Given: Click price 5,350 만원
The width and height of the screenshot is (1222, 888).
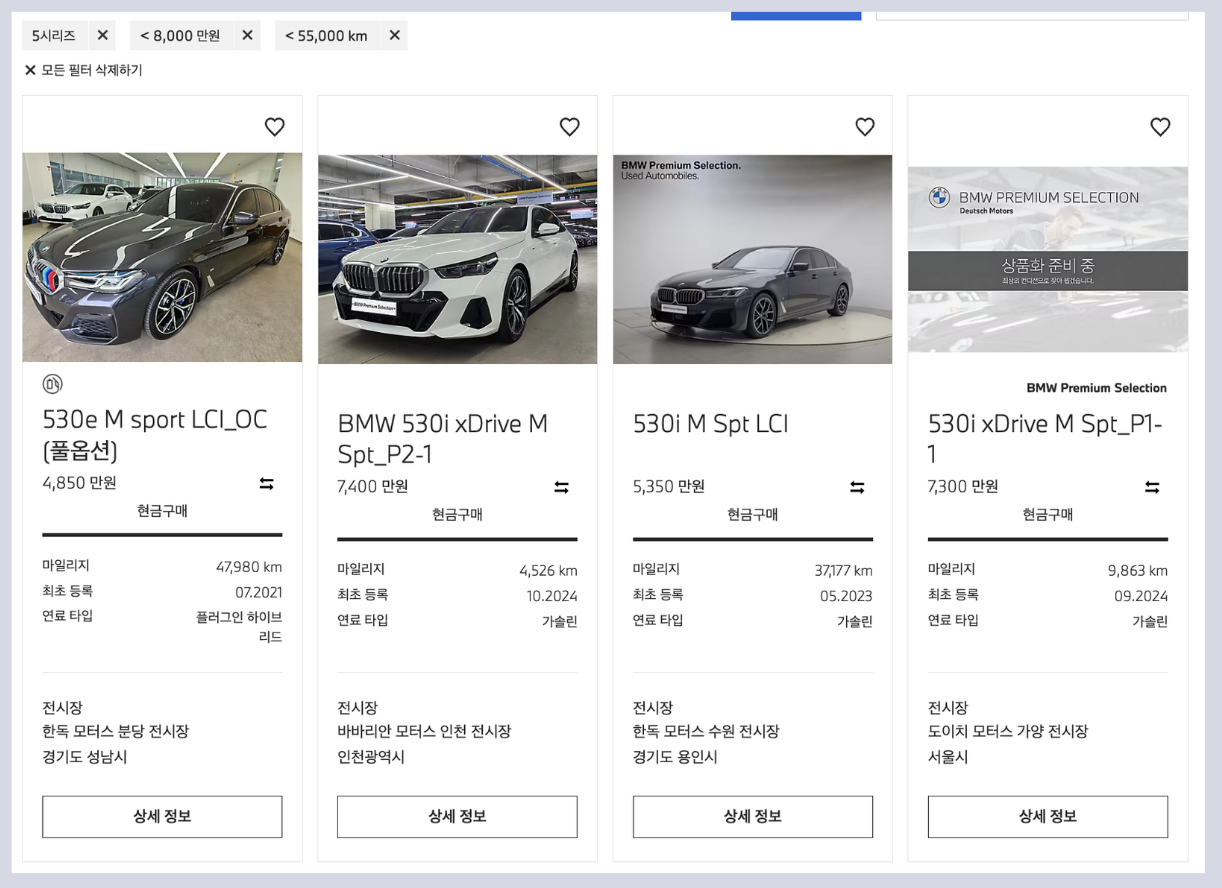Looking at the screenshot, I should tap(669, 487).
